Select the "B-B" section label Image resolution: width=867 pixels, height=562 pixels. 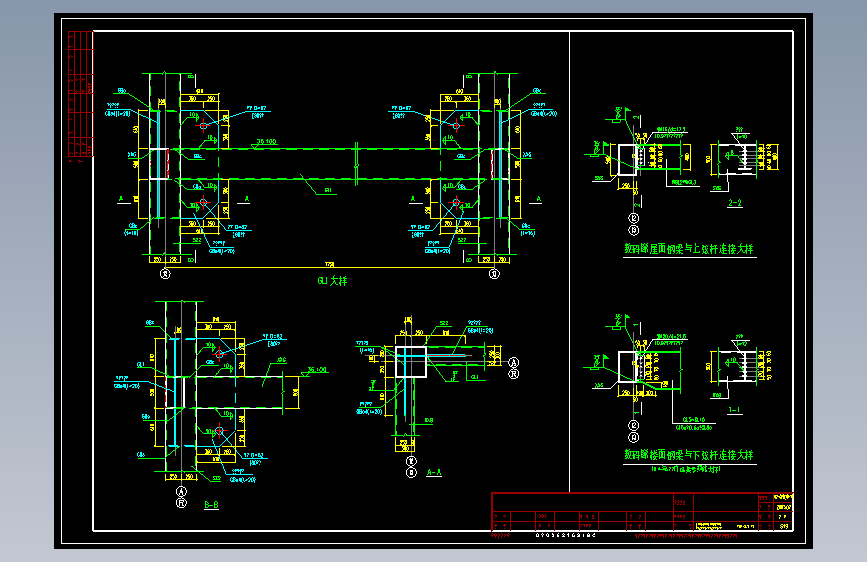pos(211,504)
